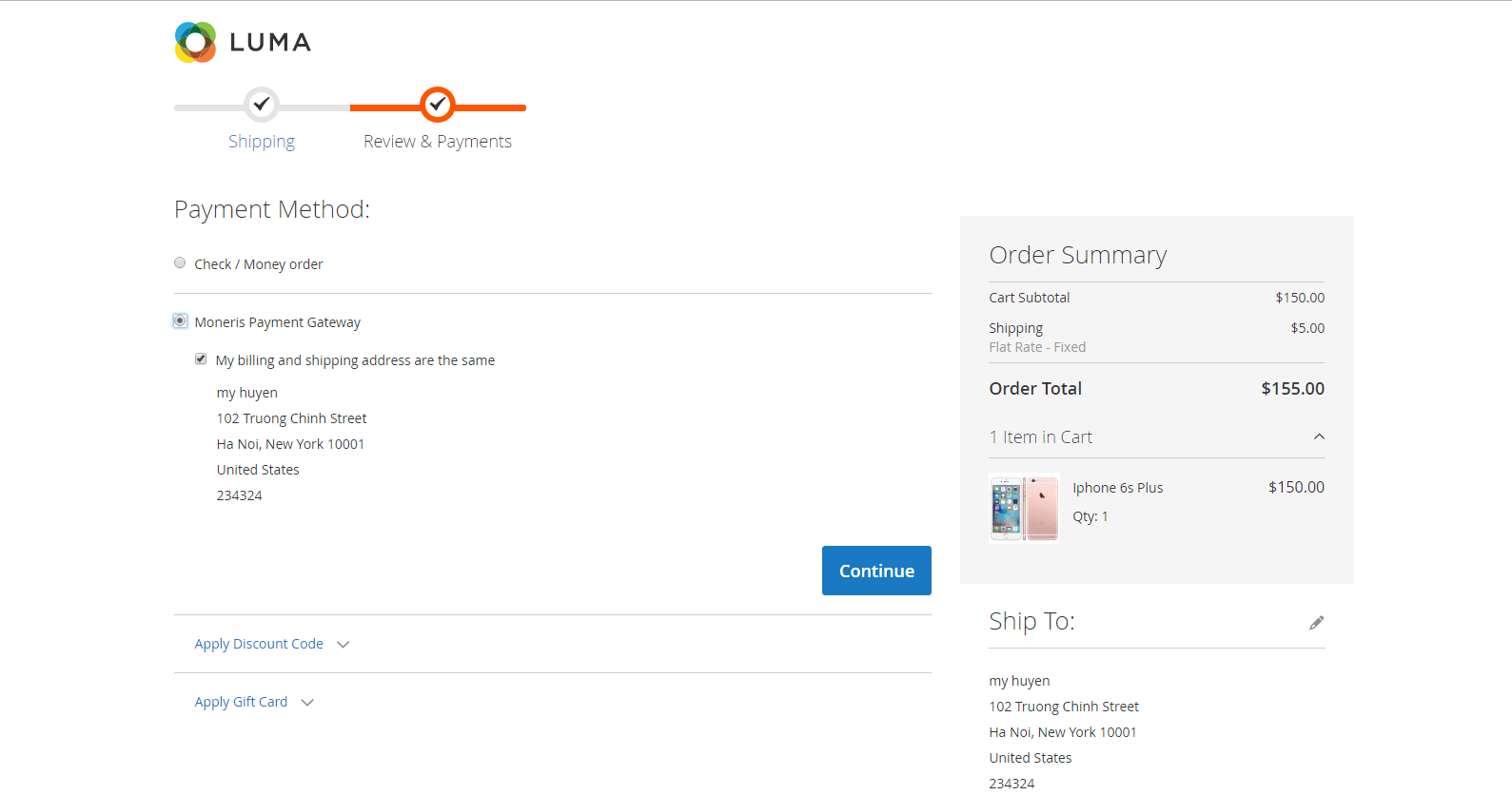1512x795 pixels.
Task: Open the Review & Payments step label
Action: [x=438, y=142]
